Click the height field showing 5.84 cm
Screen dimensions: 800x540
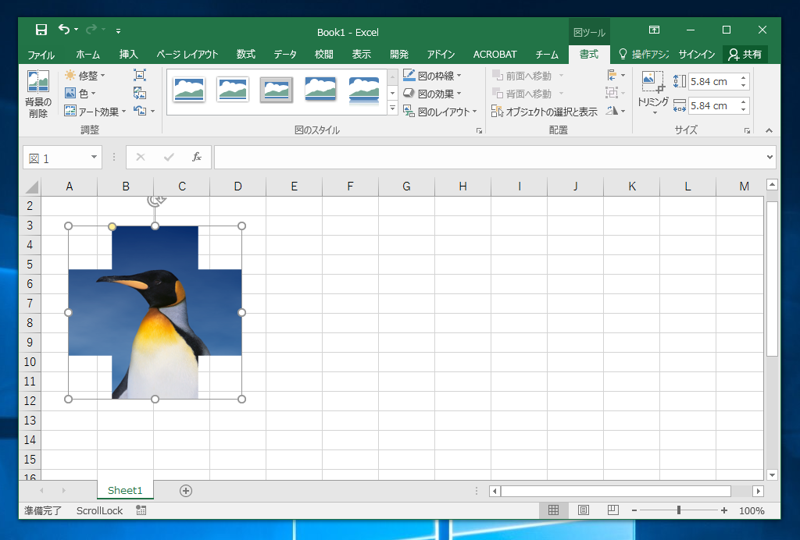click(x=713, y=81)
